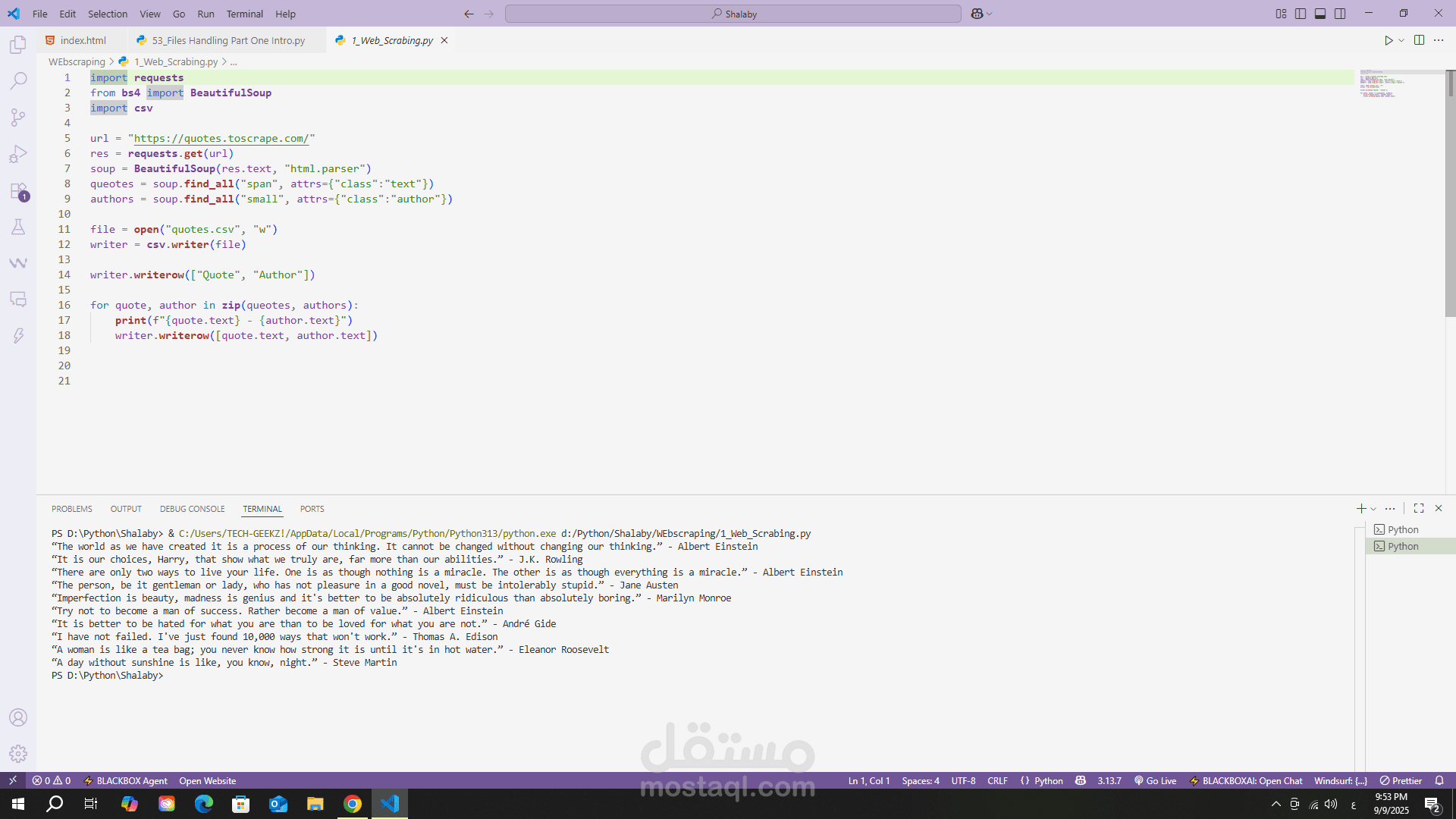Open the new terminal launch profile dropdown
The image size is (1456, 819).
1373,509
